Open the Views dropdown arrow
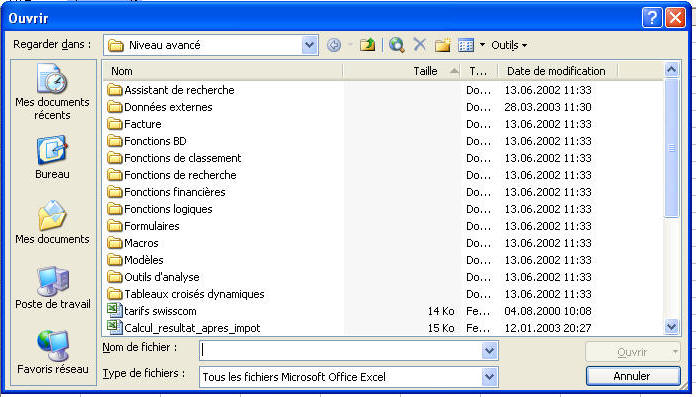The width and height of the screenshot is (696, 397). [x=482, y=45]
